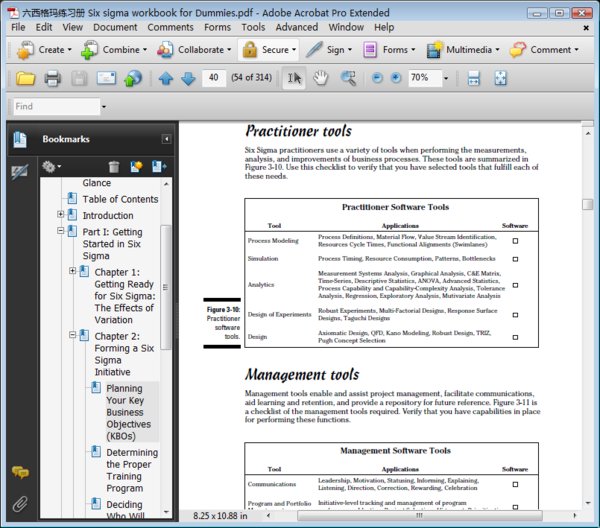Go to the next page arrow

tap(187, 78)
